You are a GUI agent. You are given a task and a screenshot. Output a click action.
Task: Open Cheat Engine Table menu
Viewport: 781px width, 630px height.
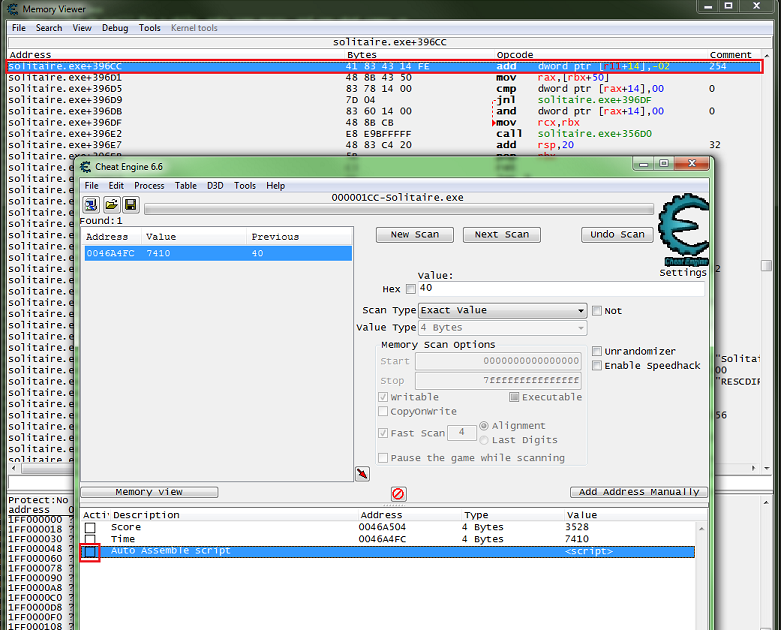tap(186, 186)
